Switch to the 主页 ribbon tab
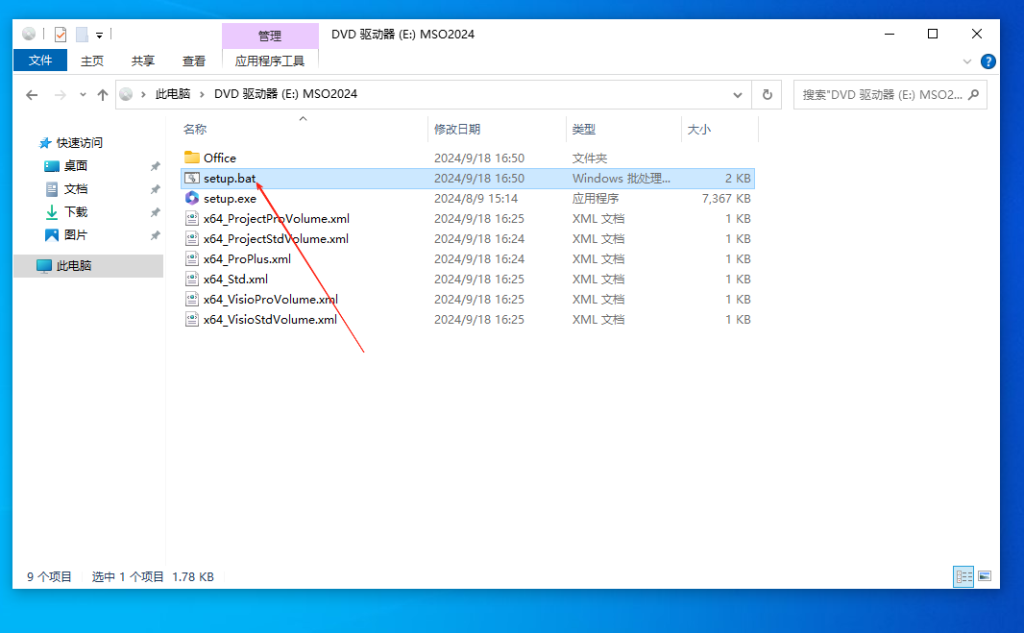Image resolution: width=1024 pixels, height=633 pixels. 92,61
